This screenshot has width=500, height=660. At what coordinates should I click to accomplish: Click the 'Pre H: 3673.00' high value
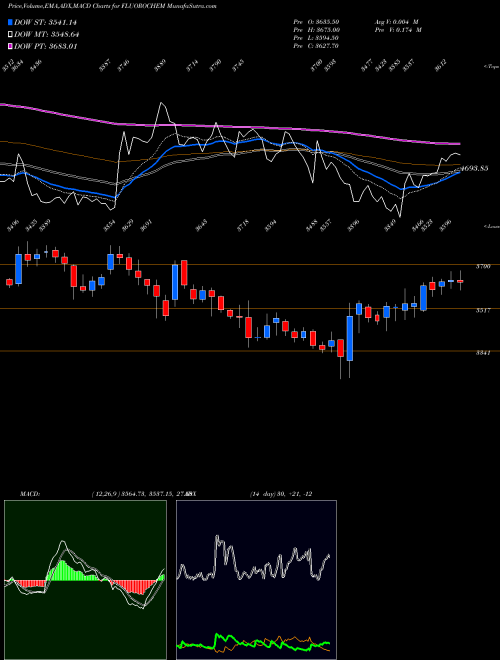pyautogui.click(x=317, y=29)
